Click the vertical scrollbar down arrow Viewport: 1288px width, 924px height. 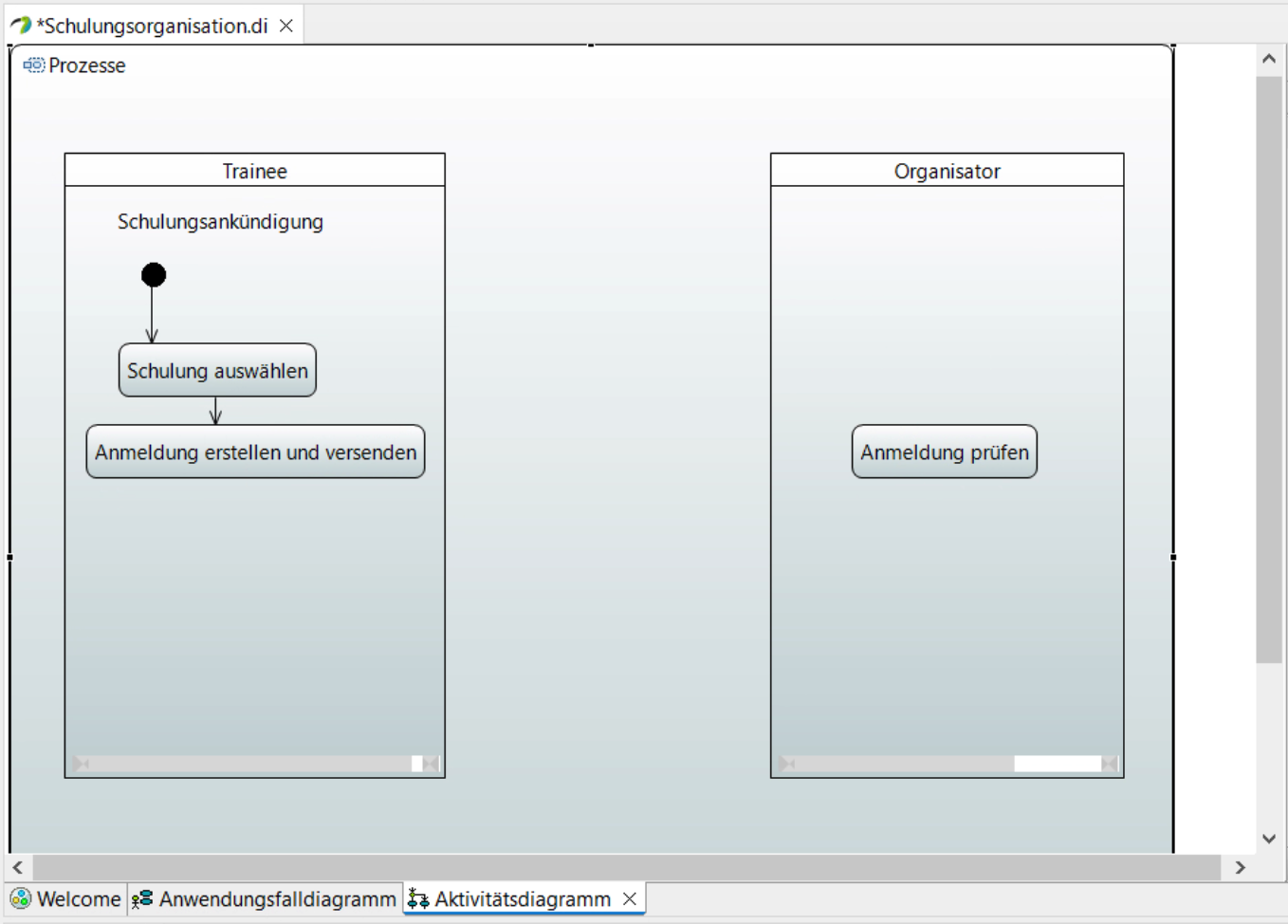(1269, 839)
